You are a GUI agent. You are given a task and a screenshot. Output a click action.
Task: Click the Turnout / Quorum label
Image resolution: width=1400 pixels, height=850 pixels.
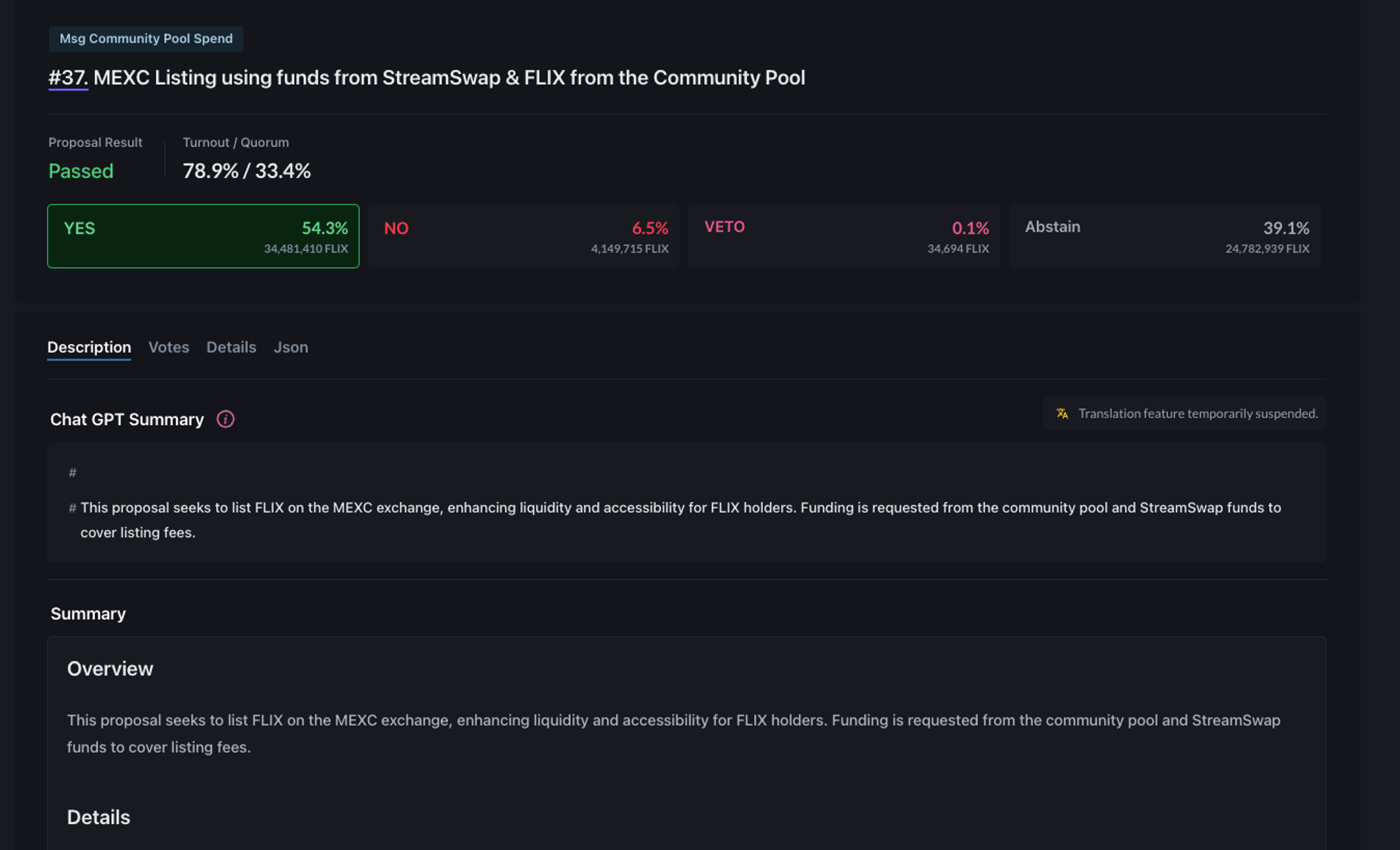click(236, 142)
